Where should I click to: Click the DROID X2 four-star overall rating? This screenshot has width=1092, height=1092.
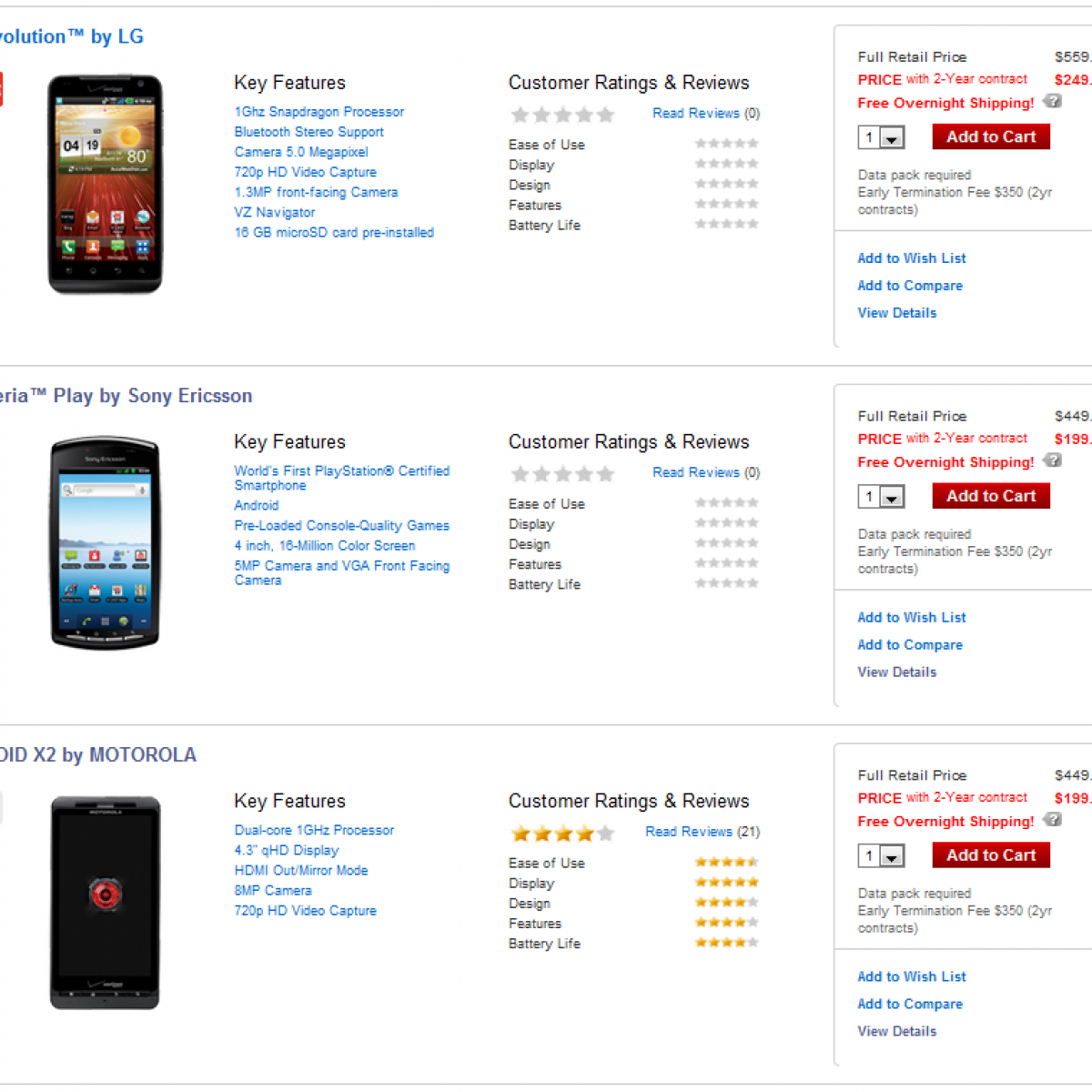[562, 834]
